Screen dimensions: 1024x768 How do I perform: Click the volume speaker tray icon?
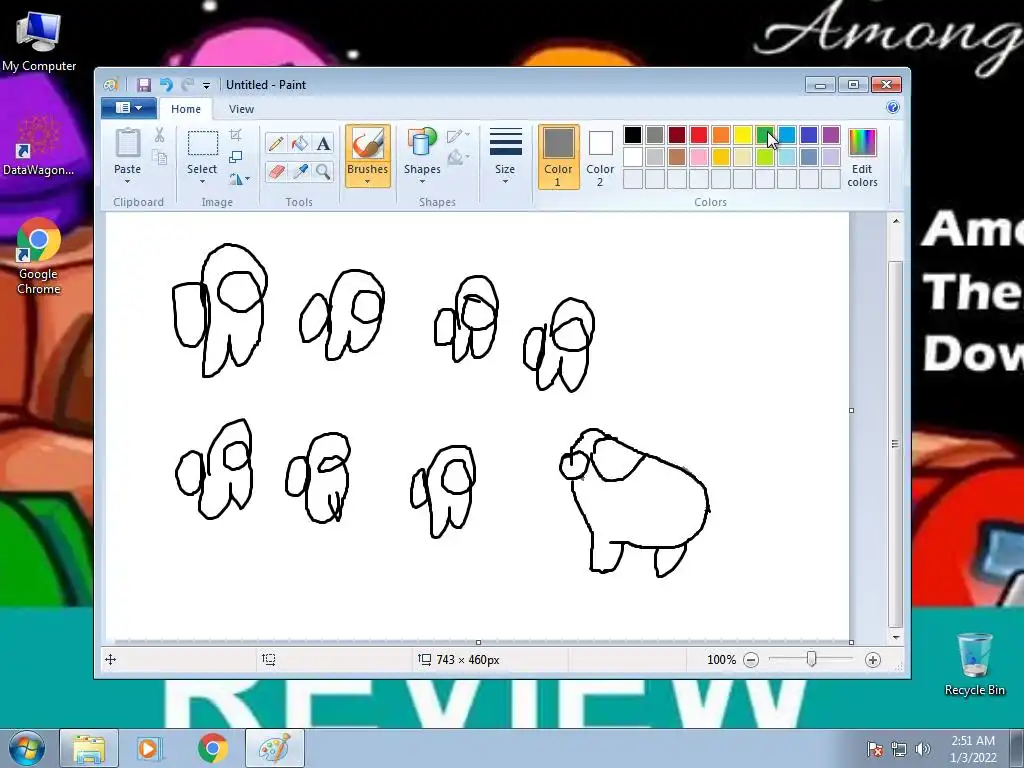(923, 749)
